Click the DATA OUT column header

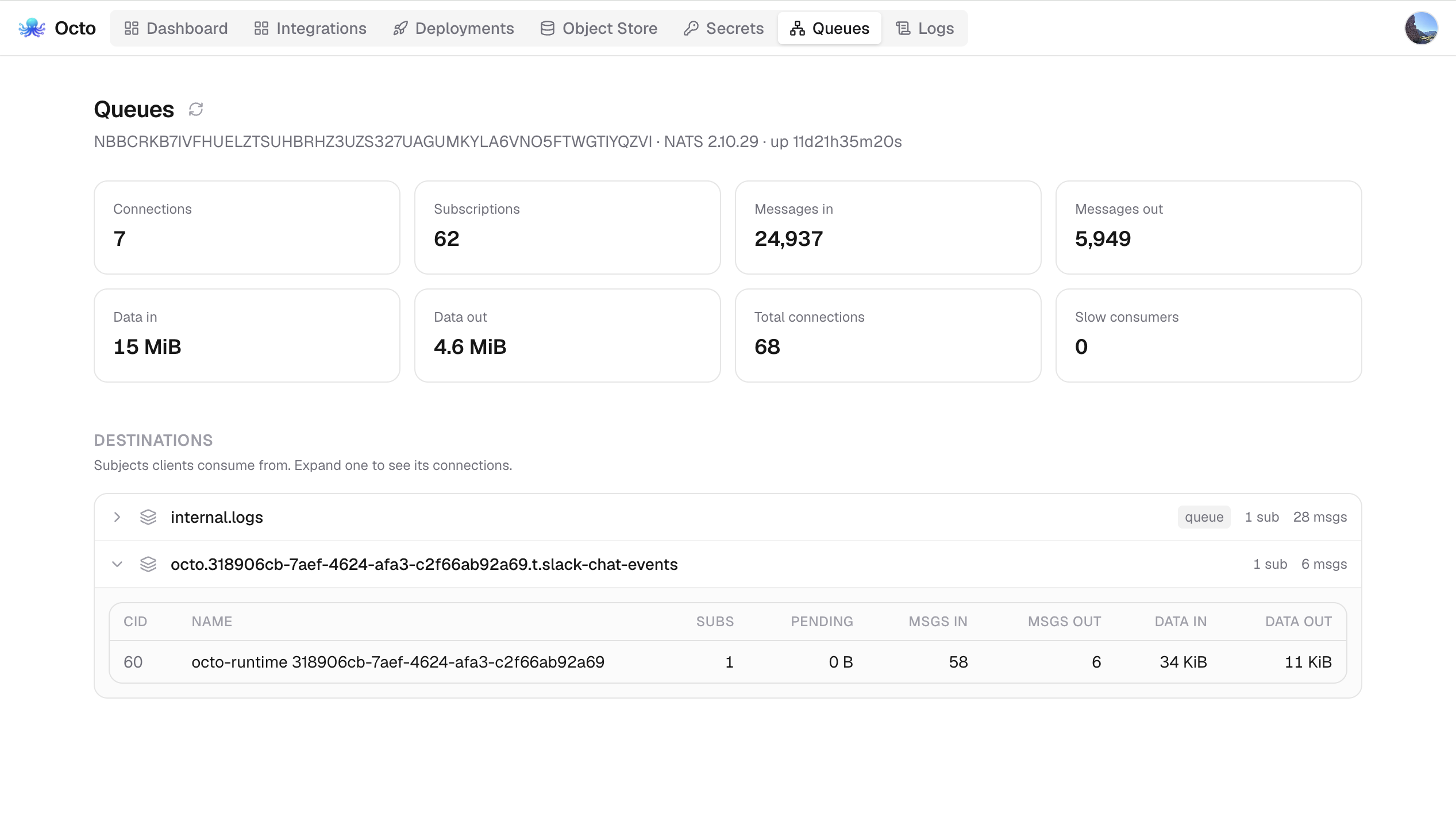click(x=1299, y=622)
